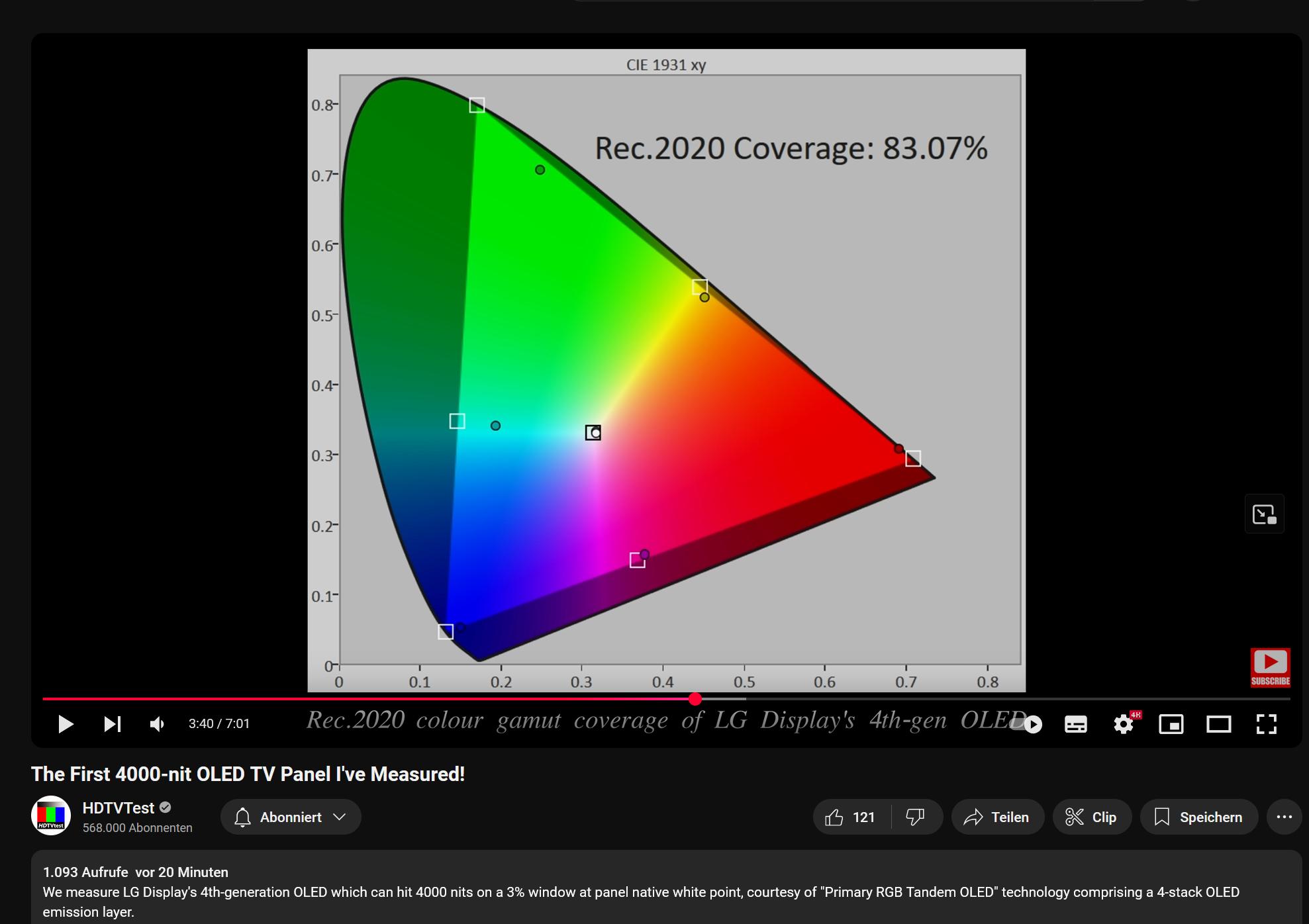Create a Clip of the video

click(x=1091, y=816)
